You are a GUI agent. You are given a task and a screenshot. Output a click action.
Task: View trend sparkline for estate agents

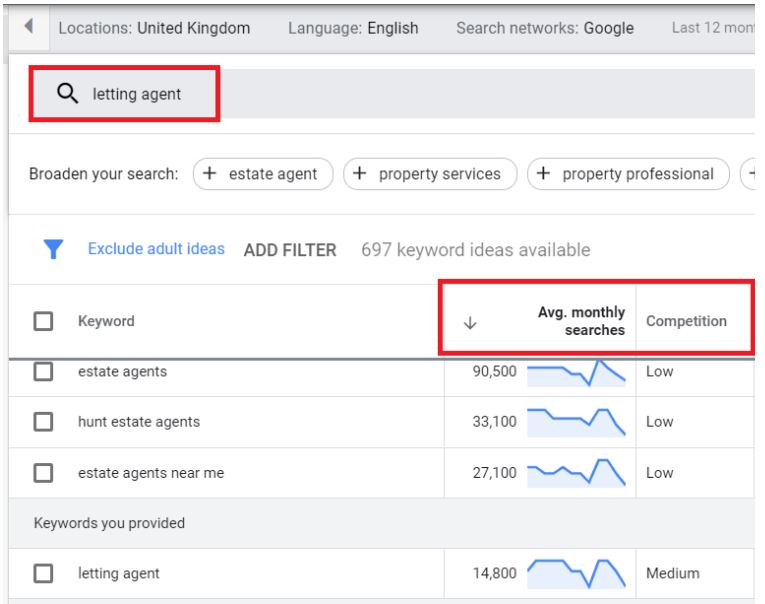point(576,373)
